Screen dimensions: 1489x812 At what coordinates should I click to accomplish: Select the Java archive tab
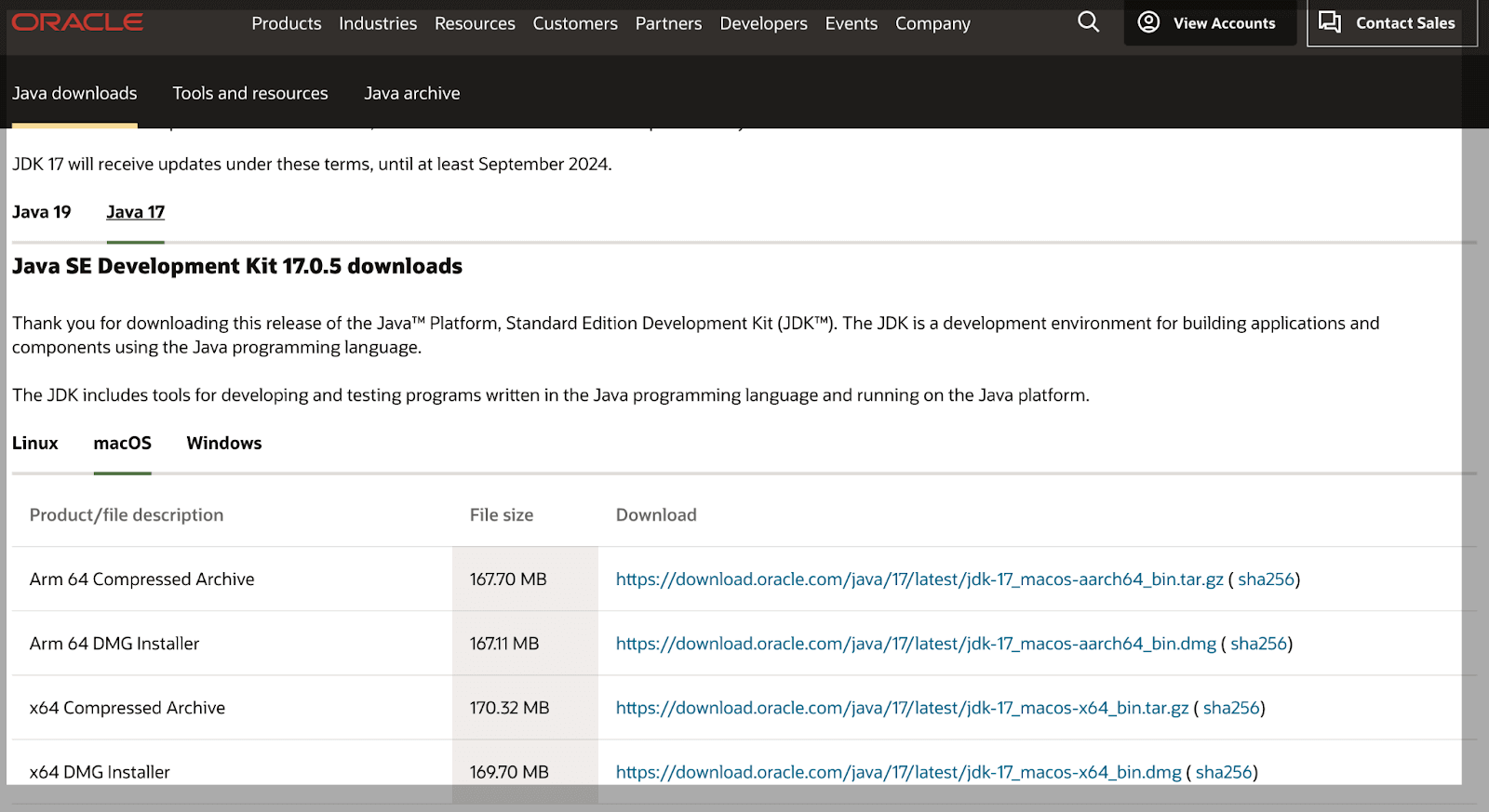point(412,93)
